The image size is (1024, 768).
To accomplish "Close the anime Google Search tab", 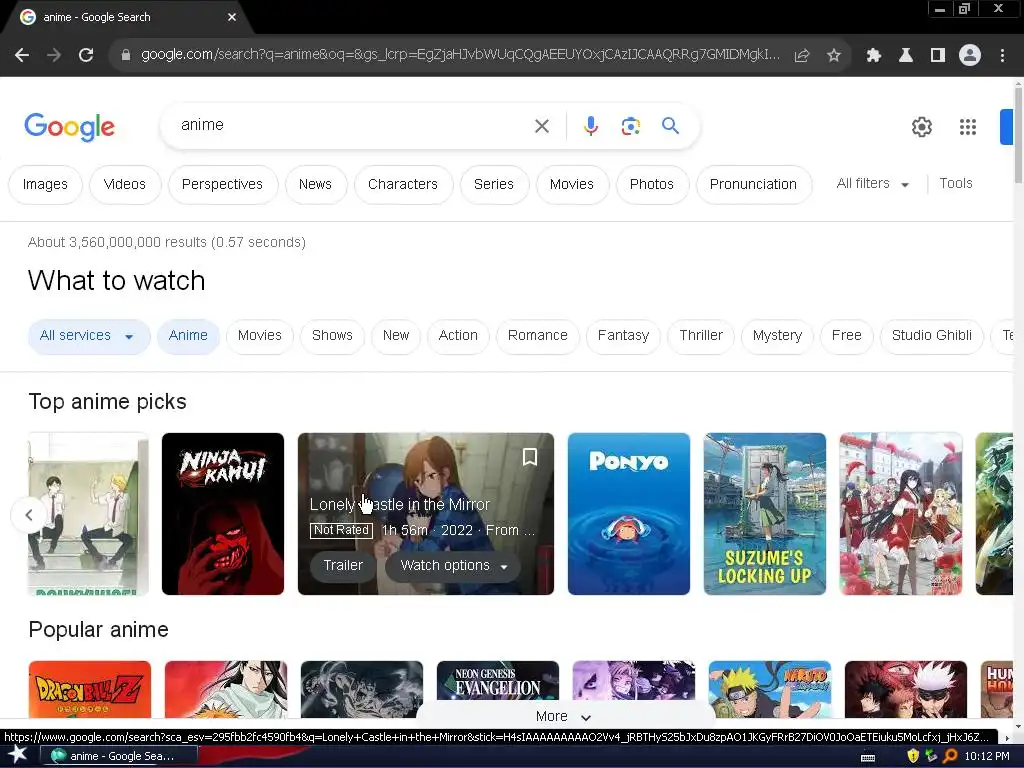I will pos(232,17).
